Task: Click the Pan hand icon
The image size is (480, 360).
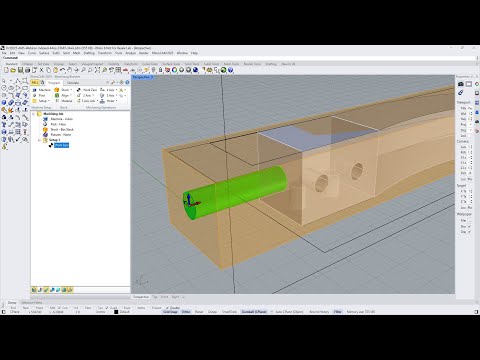Action: click(x=69, y=70)
